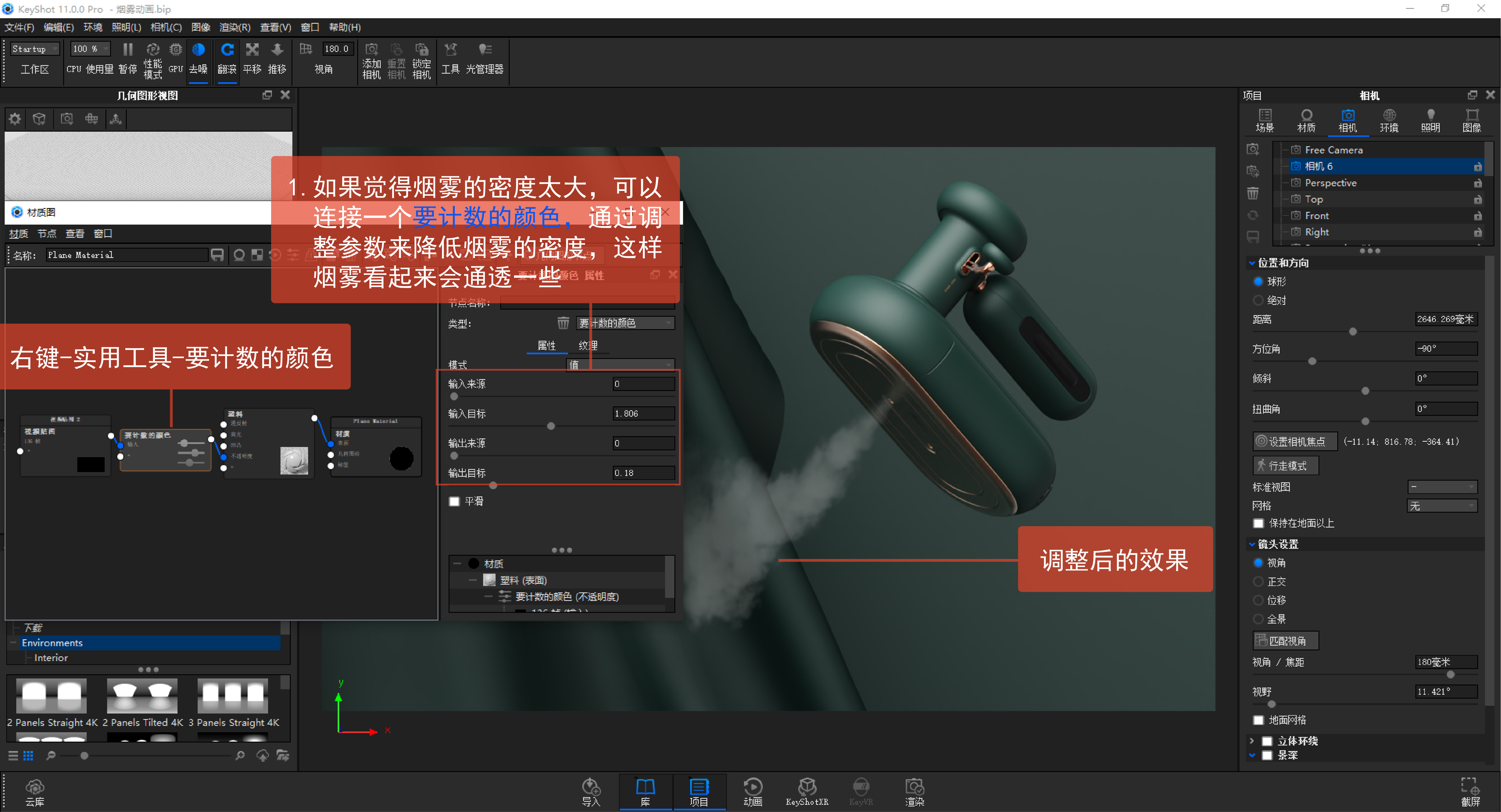1501x812 pixels.
Task: Select the 绝对 (Absolute) radio button
Action: click(x=1258, y=300)
